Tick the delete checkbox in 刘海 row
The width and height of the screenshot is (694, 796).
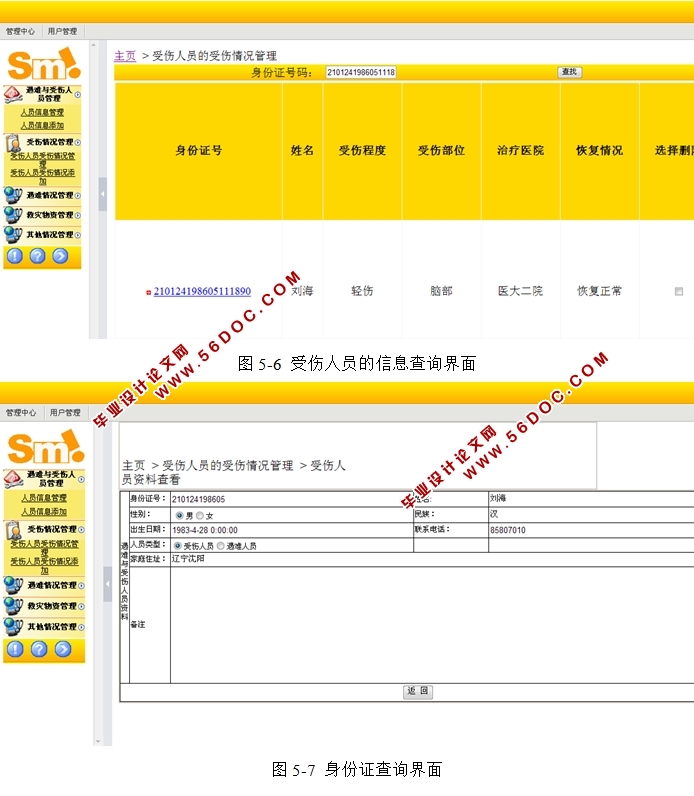679,291
